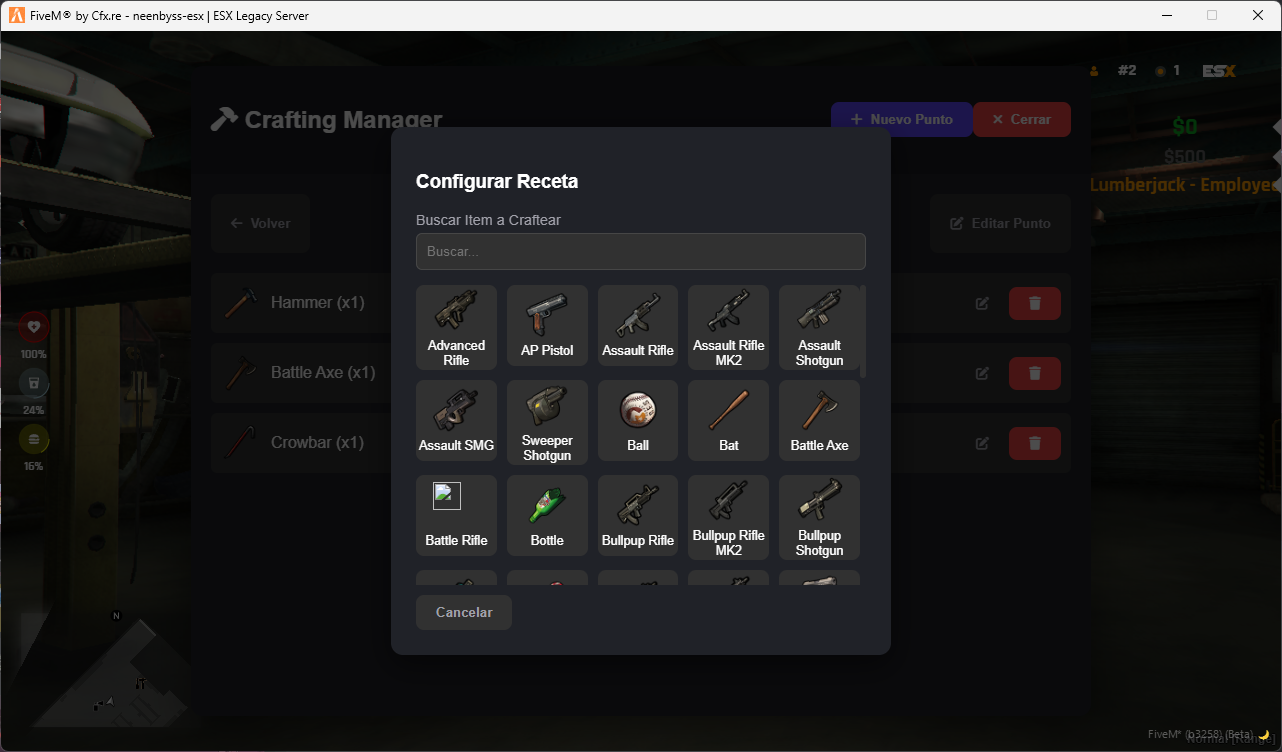Viewport: 1282px width, 752px height.
Task: Choose the Bullpup Rifle MK2 item
Action: (728, 517)
